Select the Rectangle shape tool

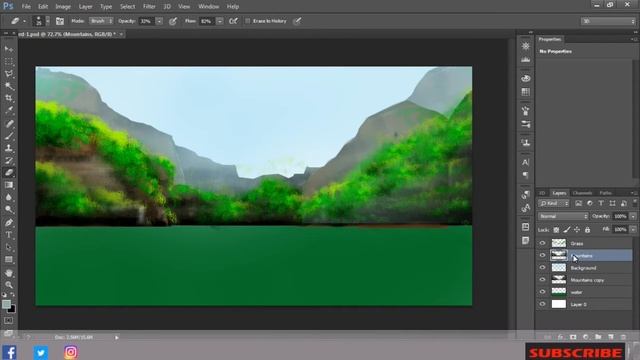pyautogui.click(x=9, y=260)
